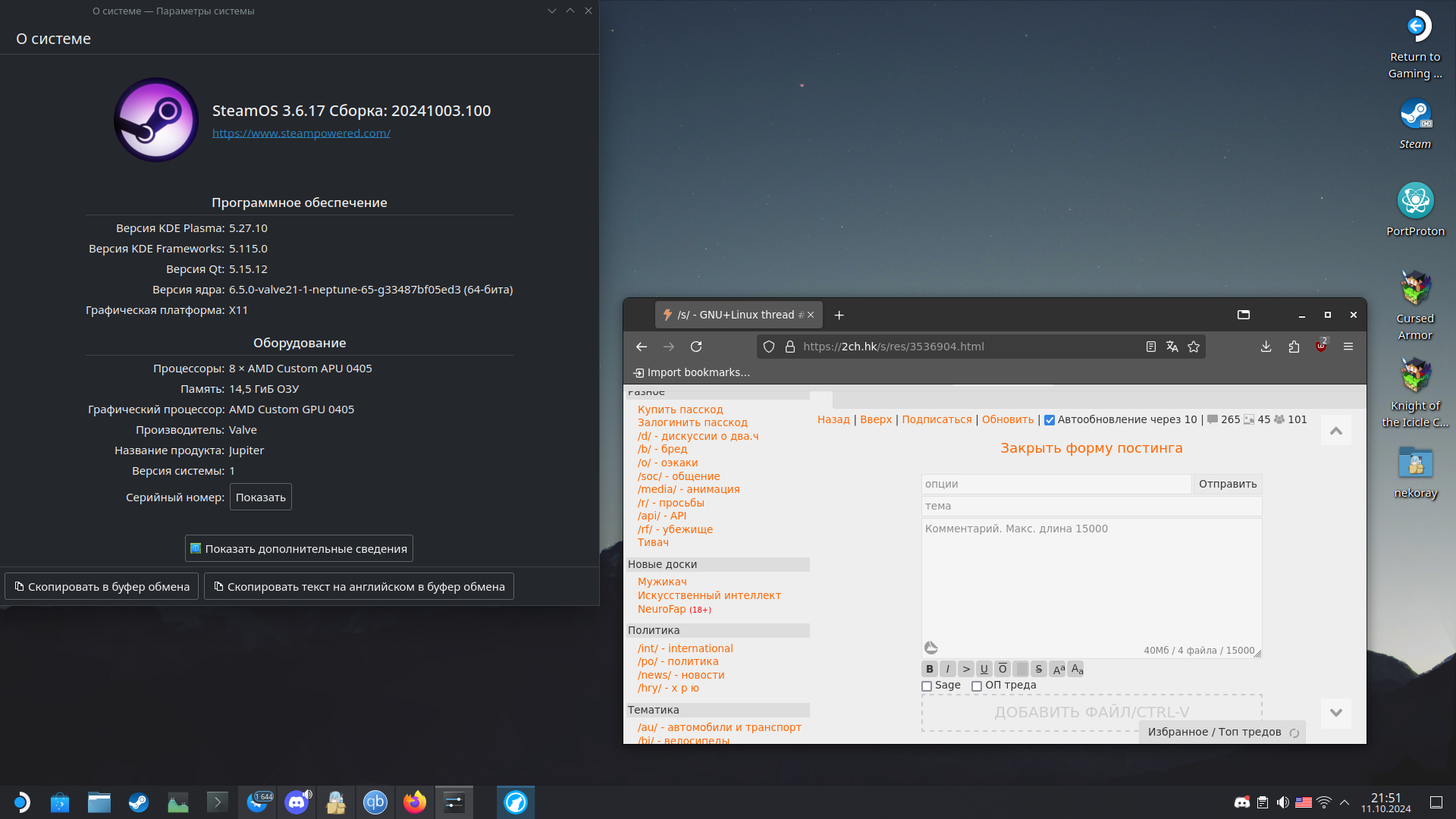Open new Firefox tab
This screenshot has height=819, width=1456.
click(839, 315)
